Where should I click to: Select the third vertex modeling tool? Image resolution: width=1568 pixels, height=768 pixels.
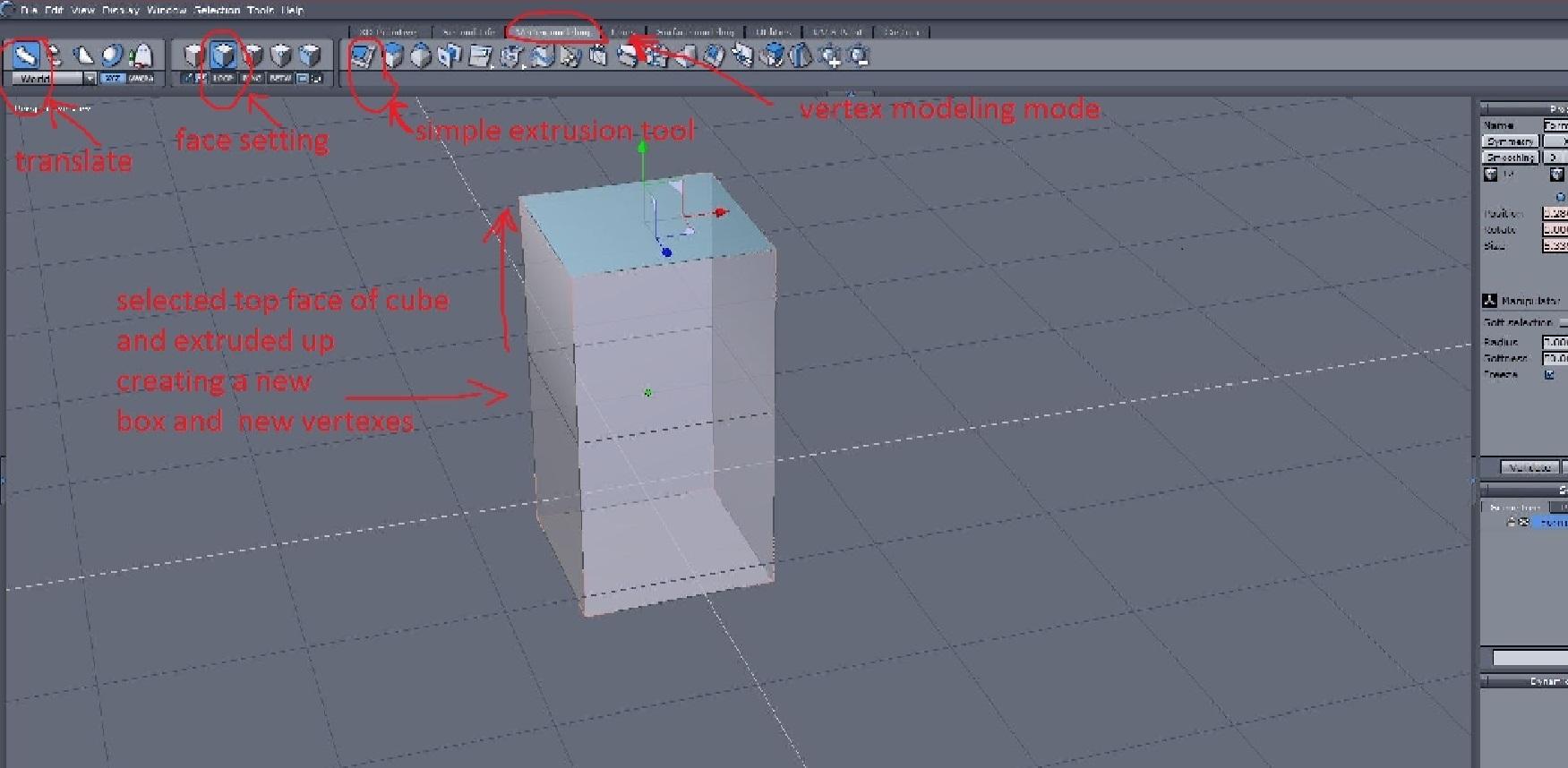(421, 56)
